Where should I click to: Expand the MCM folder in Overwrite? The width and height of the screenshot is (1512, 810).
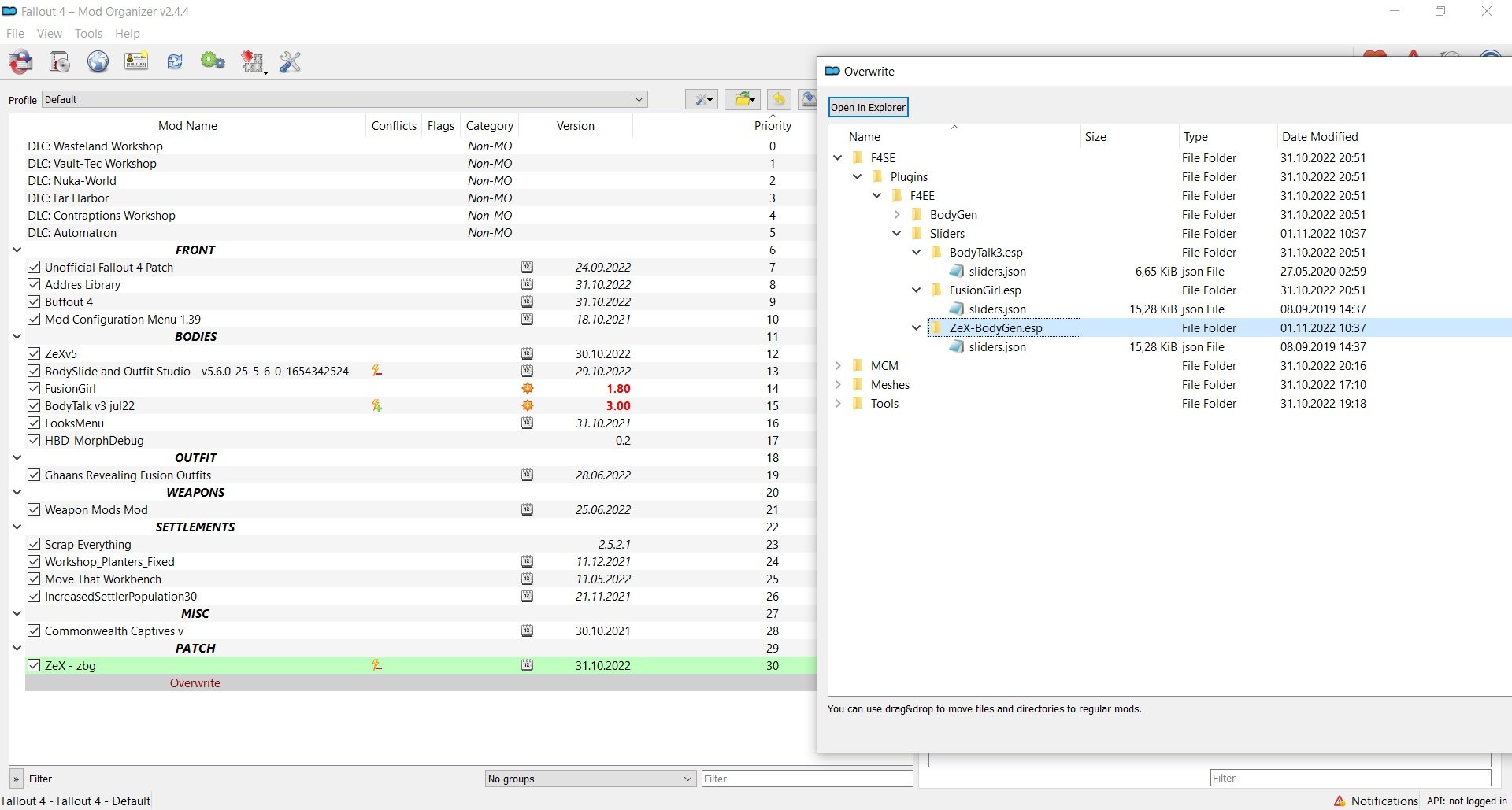pyautogui.click(x=838, y=365)
